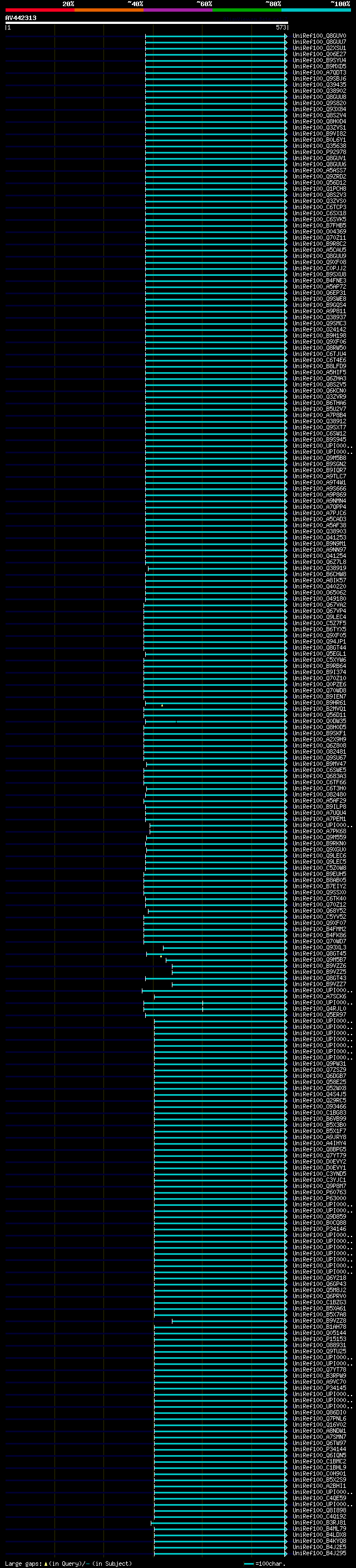Select the UniRef100_C6TCP3 label

pyautogui.click(x=319, y=207)
